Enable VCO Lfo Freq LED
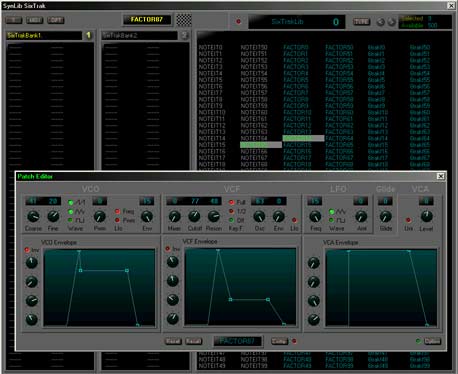This screenshot has width=458, height=374. click(x=117, y=211)
